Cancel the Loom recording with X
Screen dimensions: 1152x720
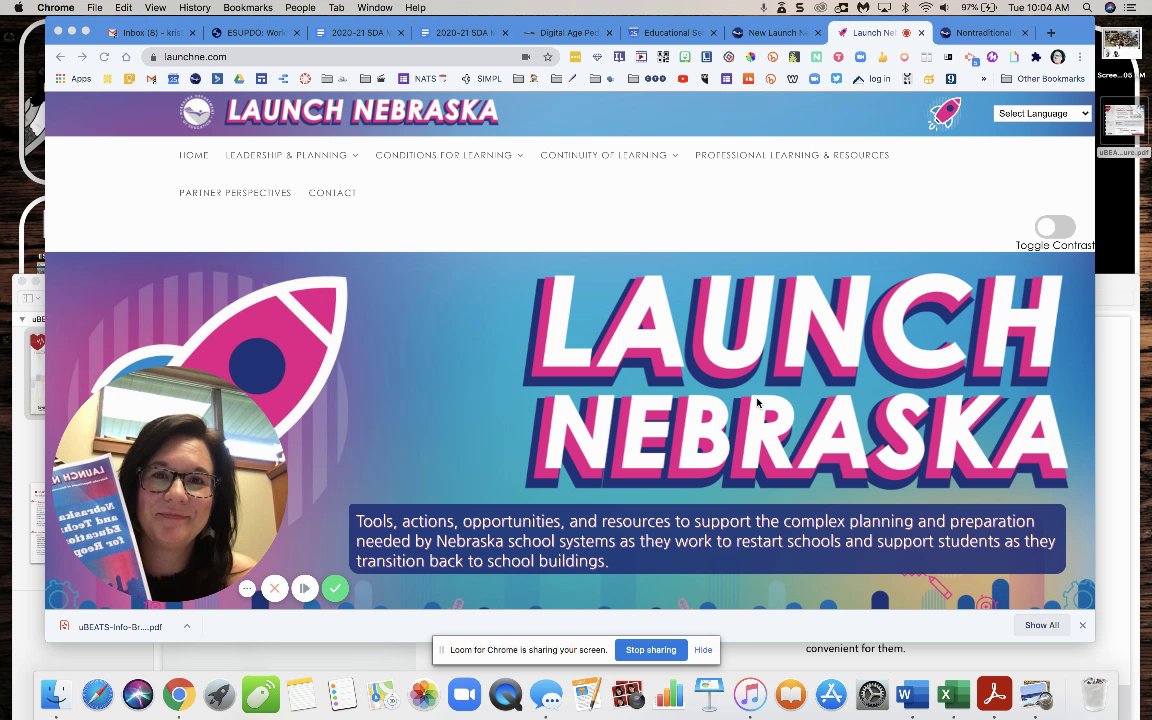[x=275, y=588]
